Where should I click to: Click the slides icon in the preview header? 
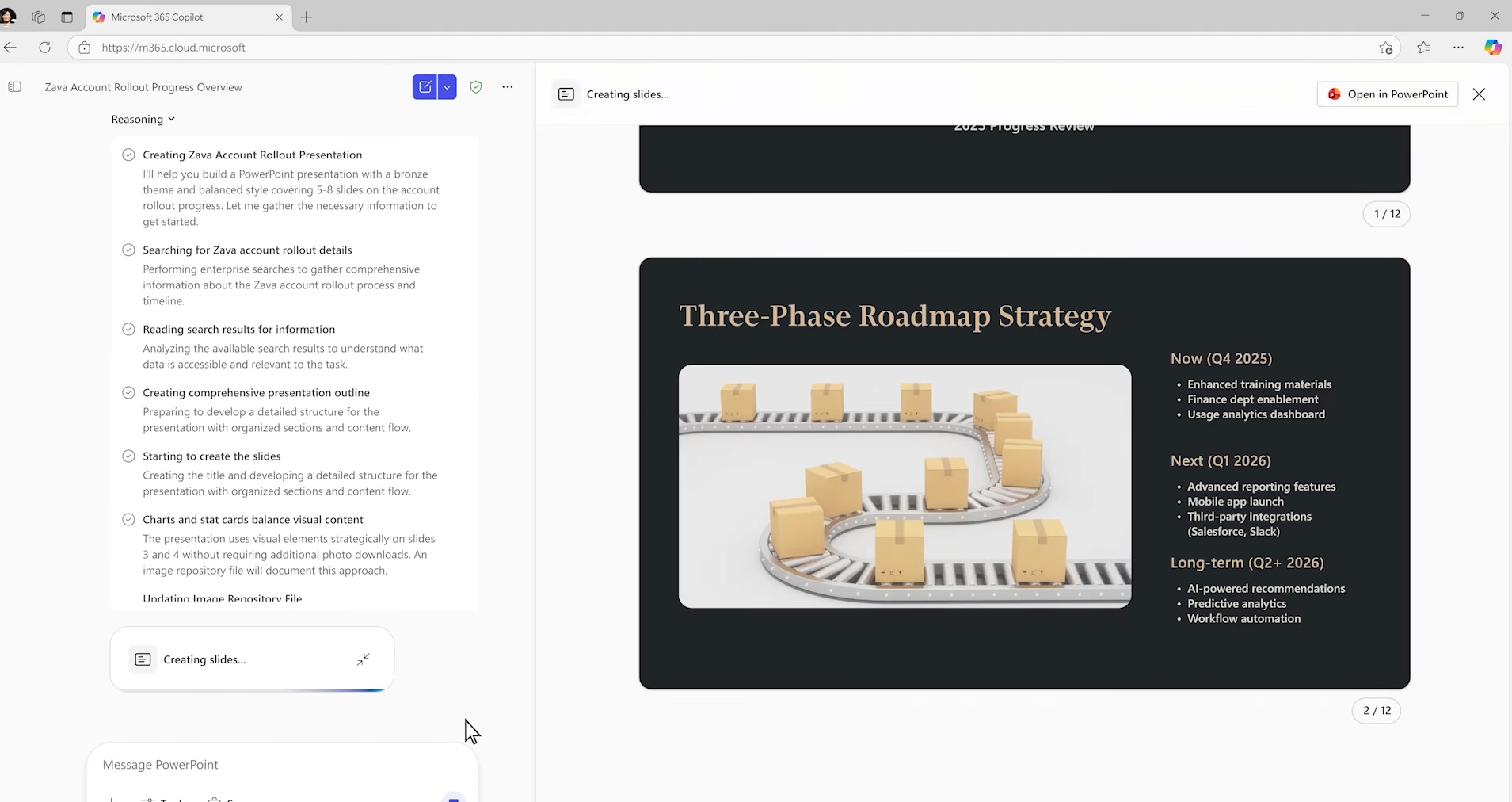click(x=566, y=94)
